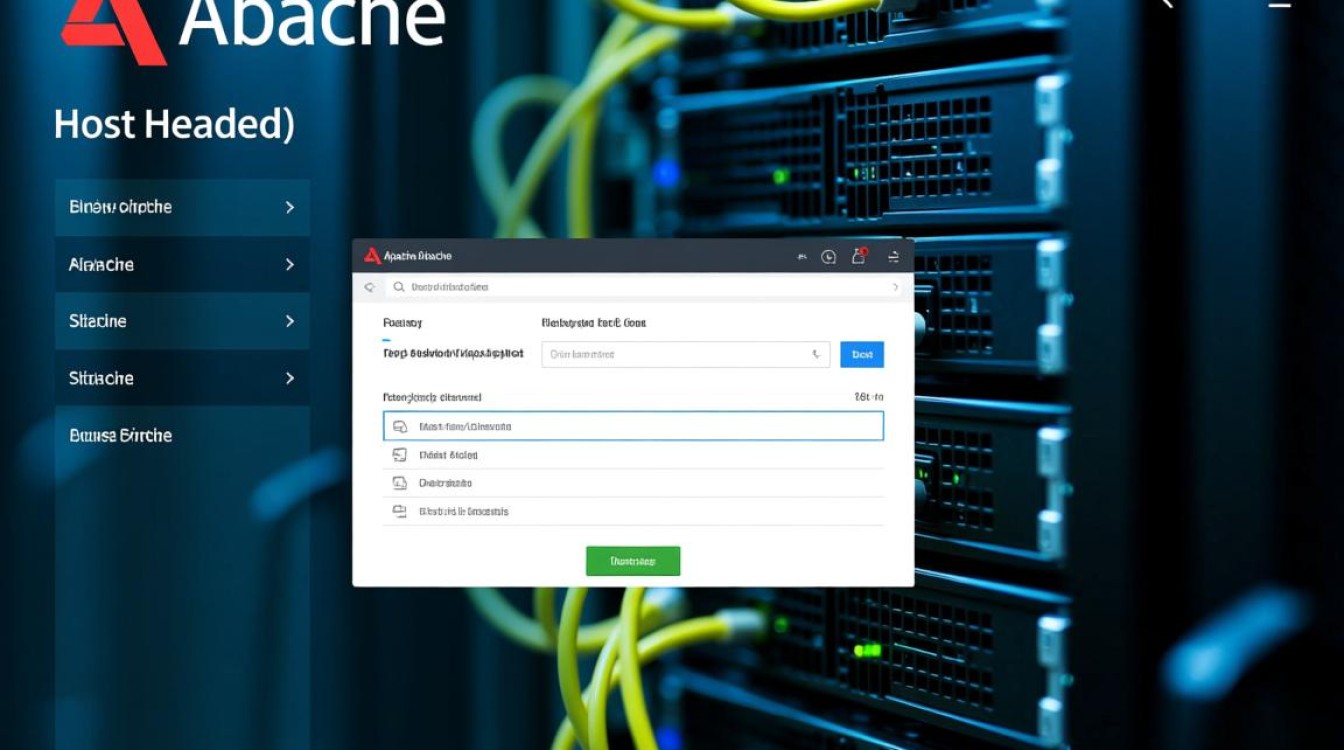Open the hamburger menu icon in dialog header

click(893, 257)
